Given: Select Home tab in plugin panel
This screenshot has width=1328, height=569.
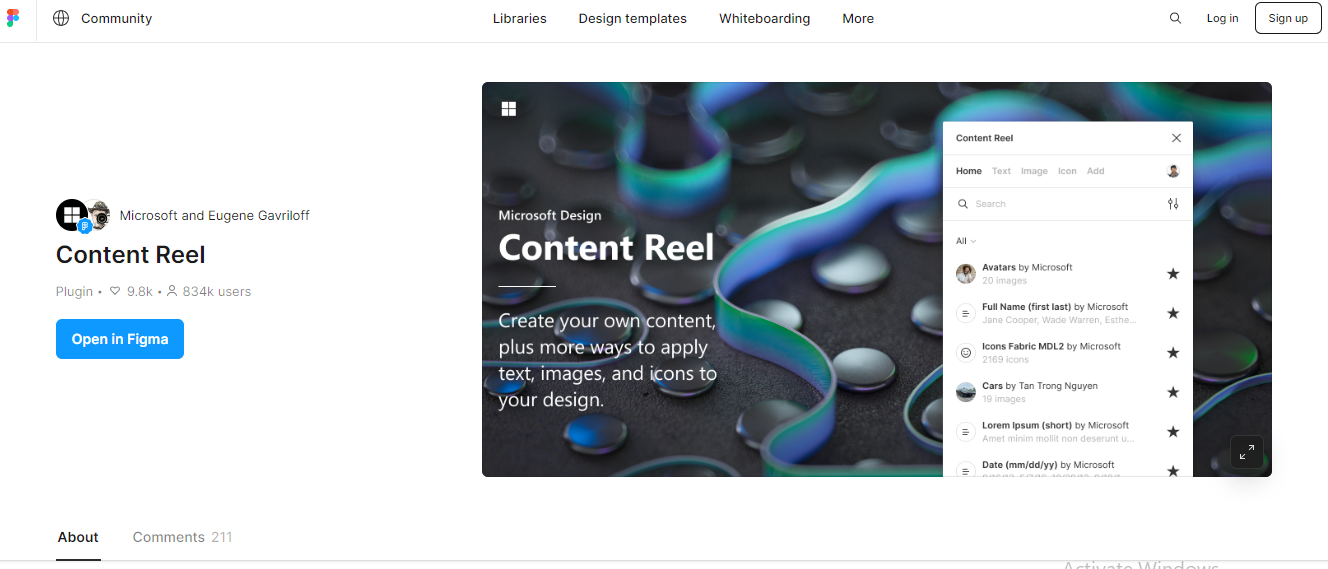Looking at the screenshot, I should pyautogui.click(x=969, y=171).
